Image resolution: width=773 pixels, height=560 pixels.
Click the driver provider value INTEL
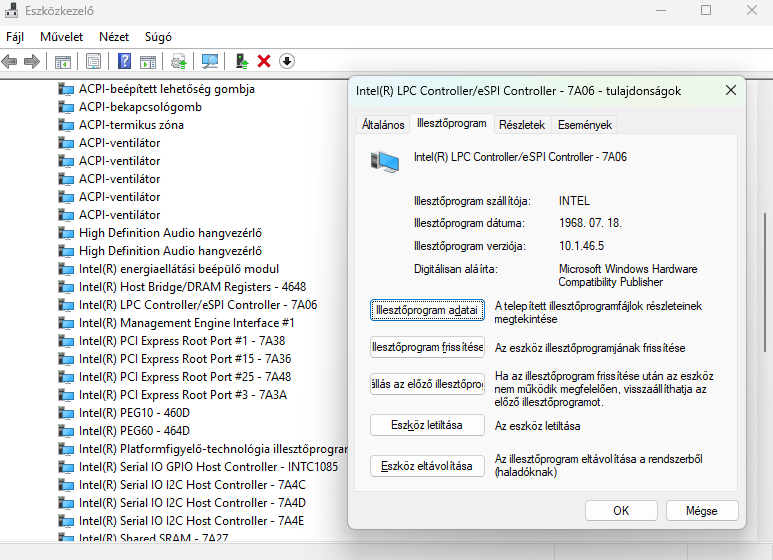(x=574, y=201)
